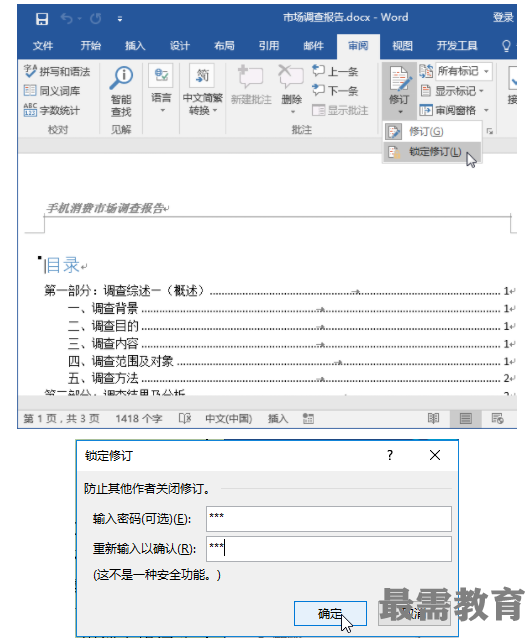Click the Redo/Repeat icon
The width and height of the screenshot is (531, 644).
click(x=96, y=18)
